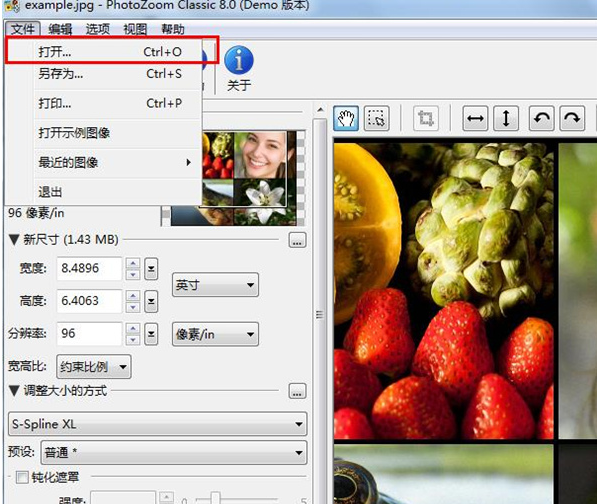
Task: Open the 视图 menu
Action: coord(135,29)
